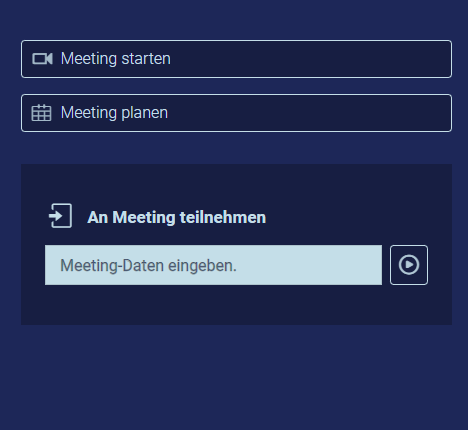Click the light-blue meeting data text box
The image size is (468, 430).
point(213,265)
